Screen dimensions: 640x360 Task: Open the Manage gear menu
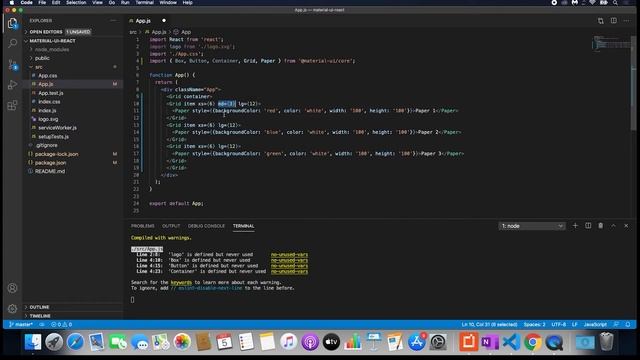(x=12, y=309)
